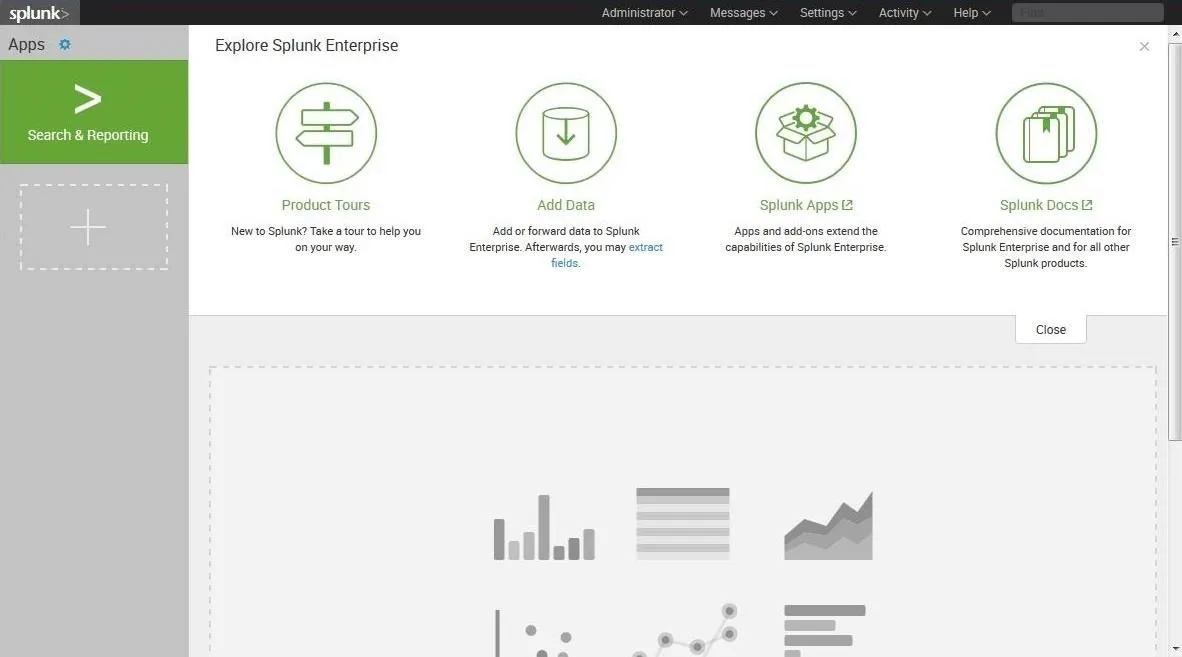Click the bar chart placeholder icon
1182x657 pixels.
[x=544, y=527]
